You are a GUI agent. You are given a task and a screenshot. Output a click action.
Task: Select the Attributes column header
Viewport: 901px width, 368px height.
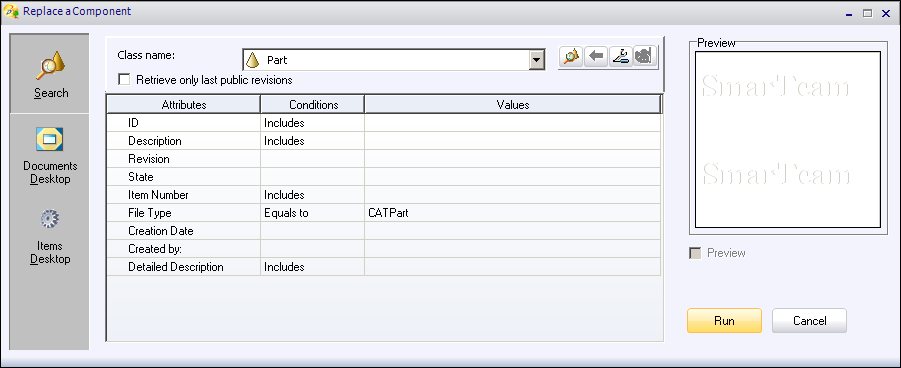184,105
